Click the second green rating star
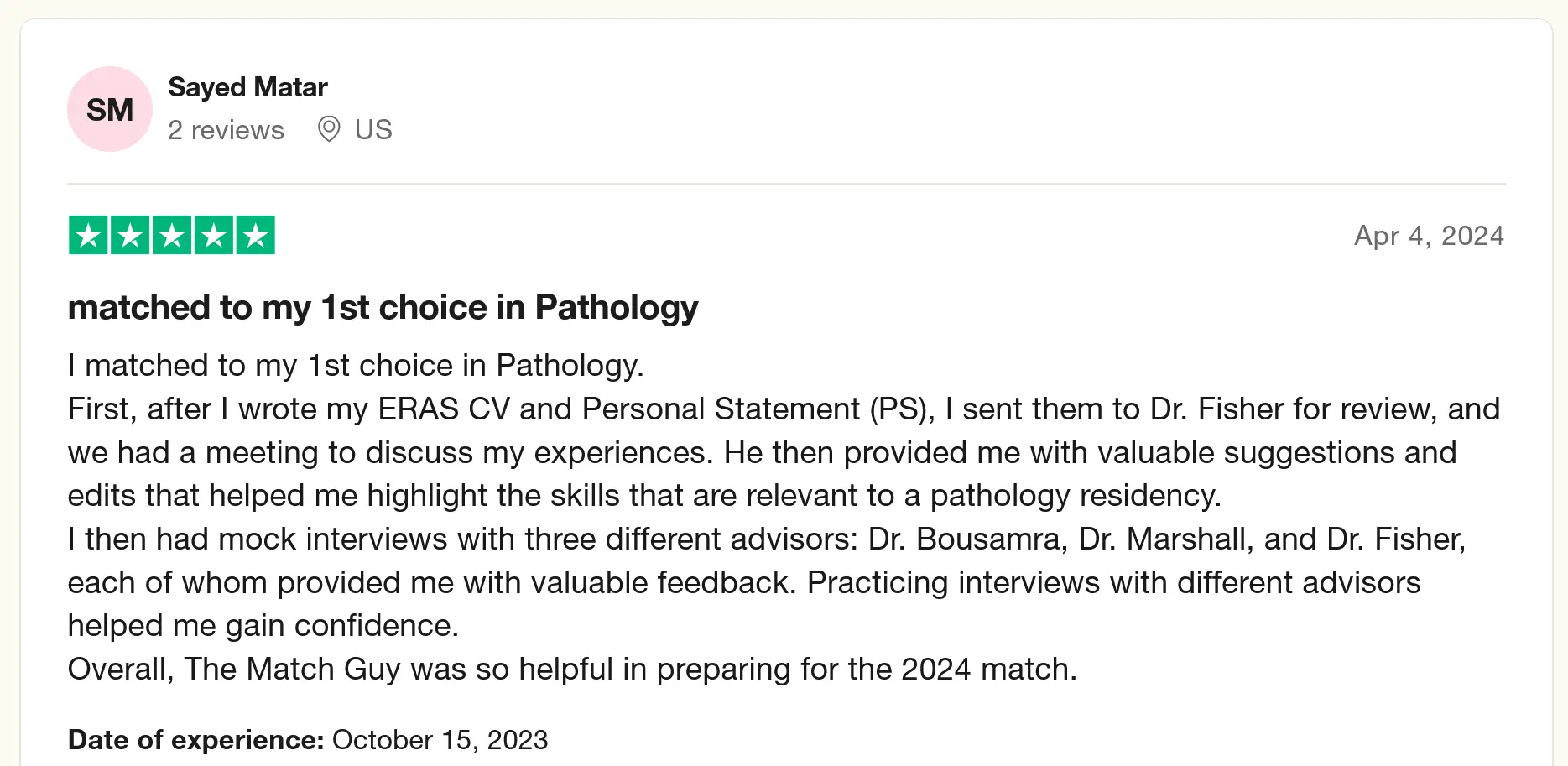The width and height of the screenshot is (1568, 766). 130,235
